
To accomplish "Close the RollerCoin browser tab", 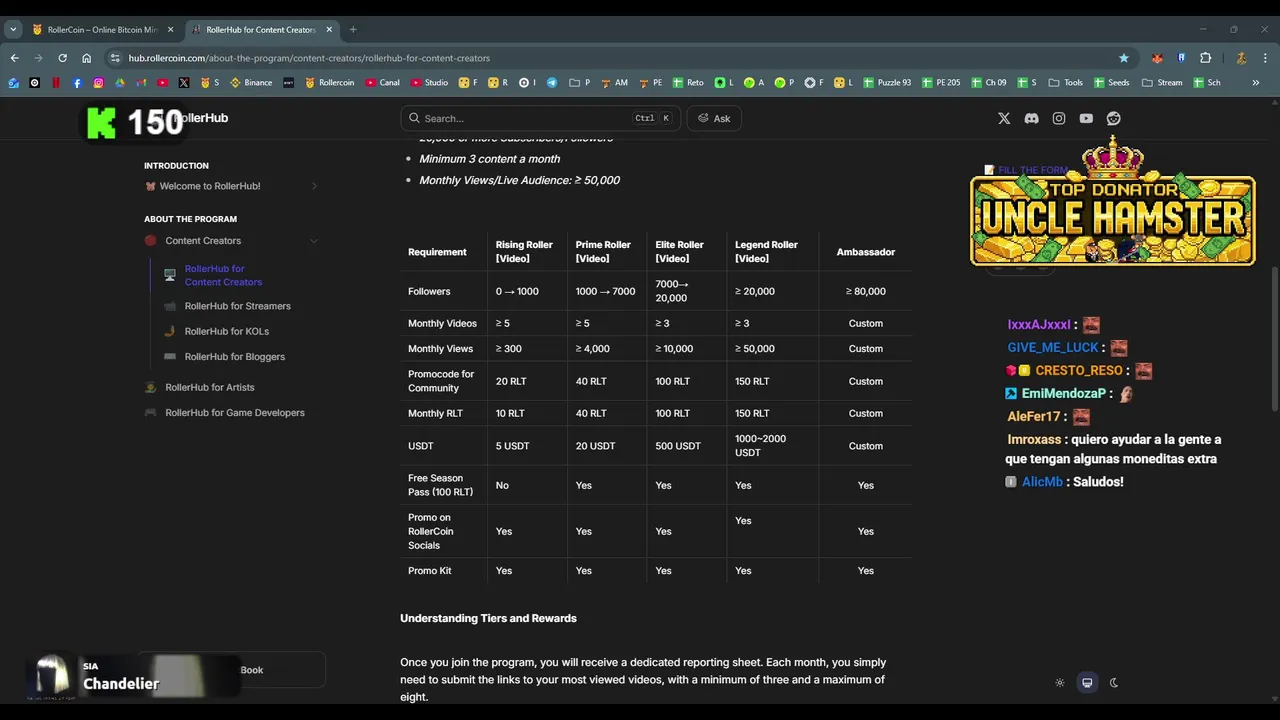I will point(170,30).
